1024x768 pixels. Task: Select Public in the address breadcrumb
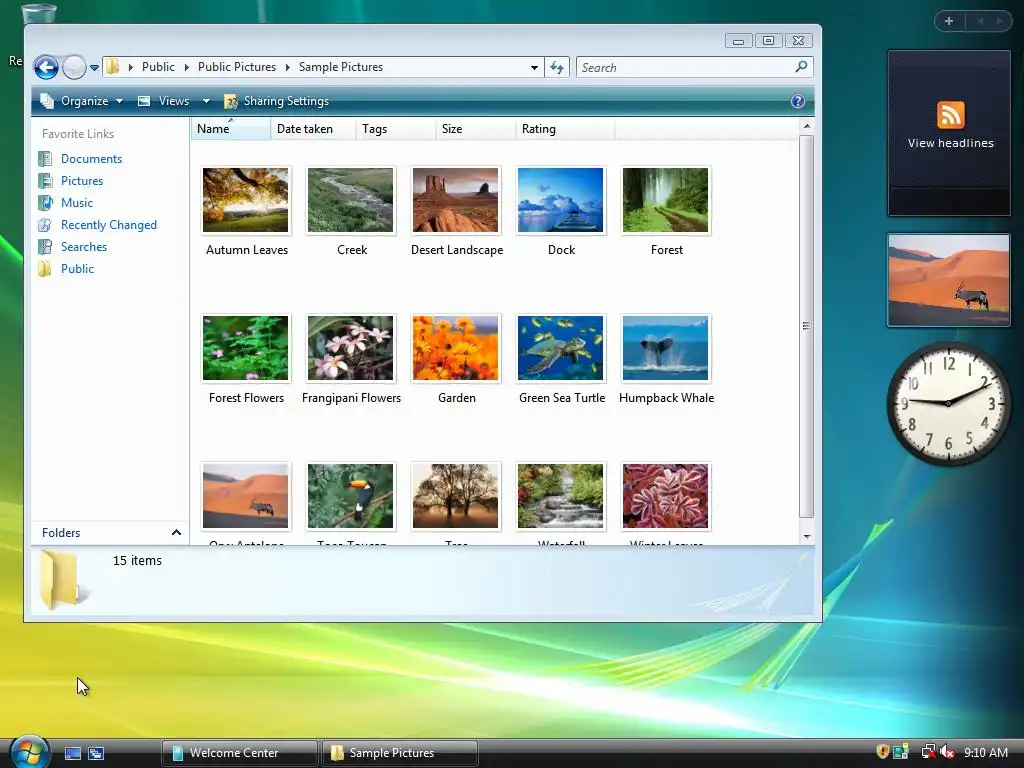click(x=158, y=67)
